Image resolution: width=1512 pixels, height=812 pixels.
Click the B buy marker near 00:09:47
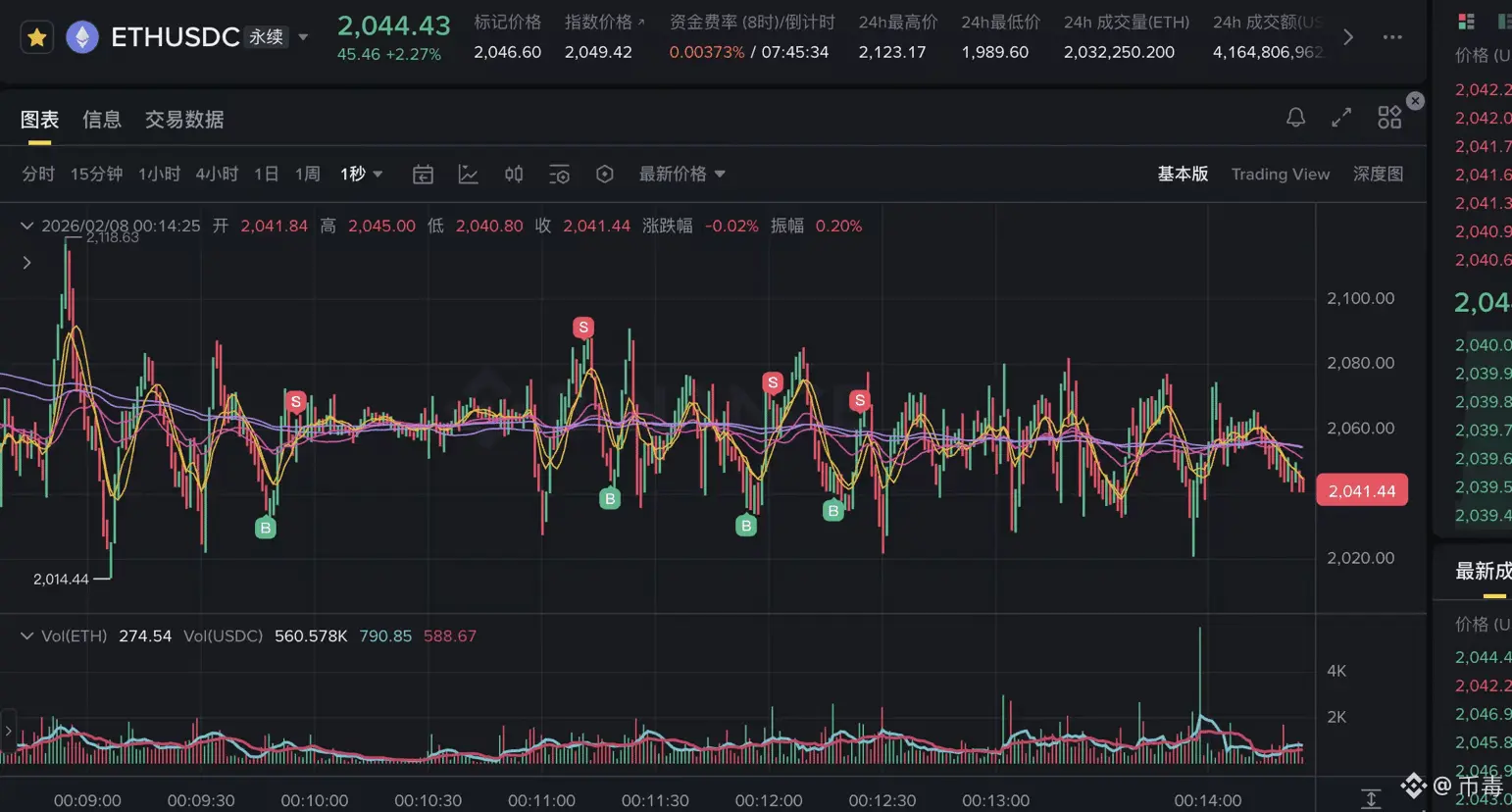[265, 528]
